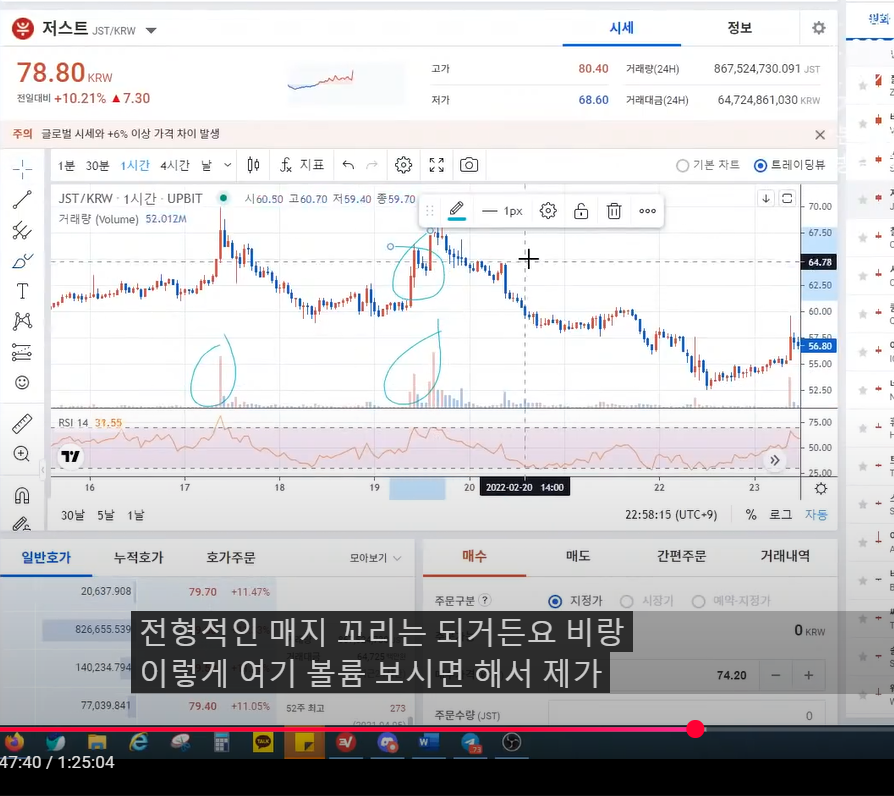This screenshot has height=796, width=894.
Task: Change drawing line color with pencil icon
Action: pyautogui.click(x=457, y=210)
